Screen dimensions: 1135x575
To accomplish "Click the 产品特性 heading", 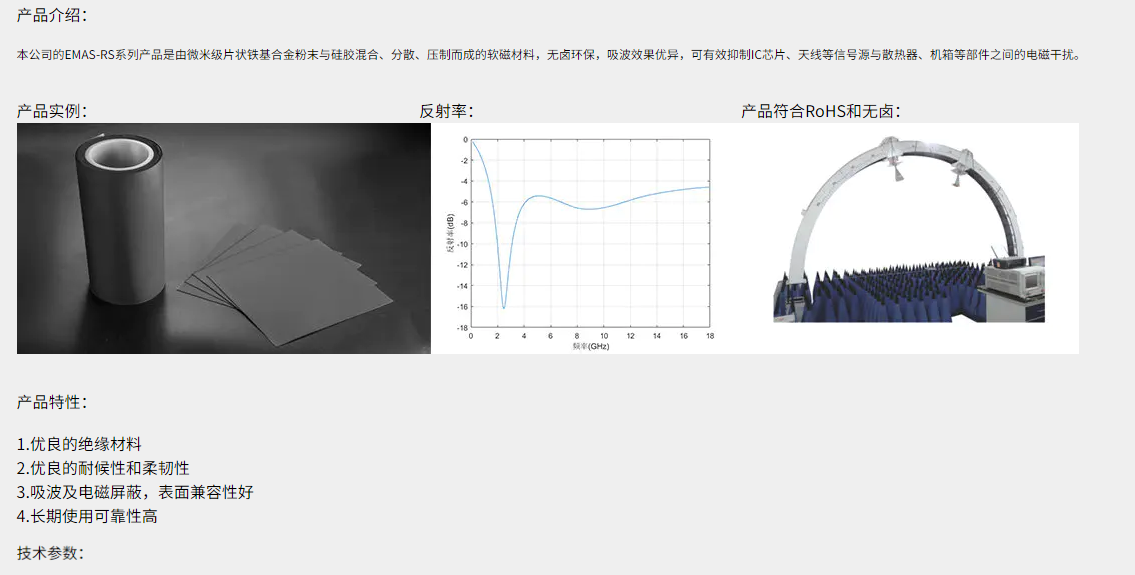I will click(x=52, y=402).
